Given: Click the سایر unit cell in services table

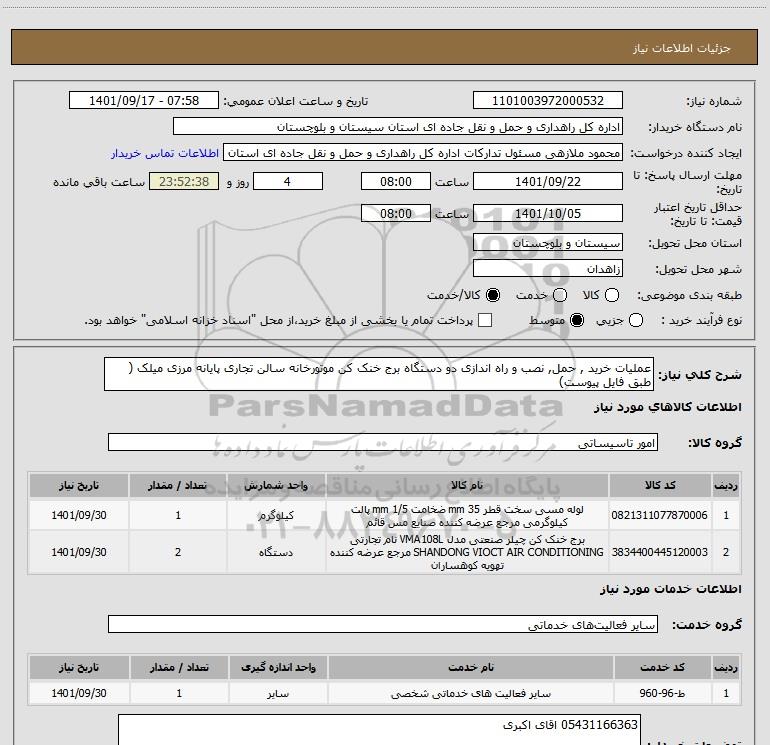Looking at the screenshot, I should click(x=278, y=693).
